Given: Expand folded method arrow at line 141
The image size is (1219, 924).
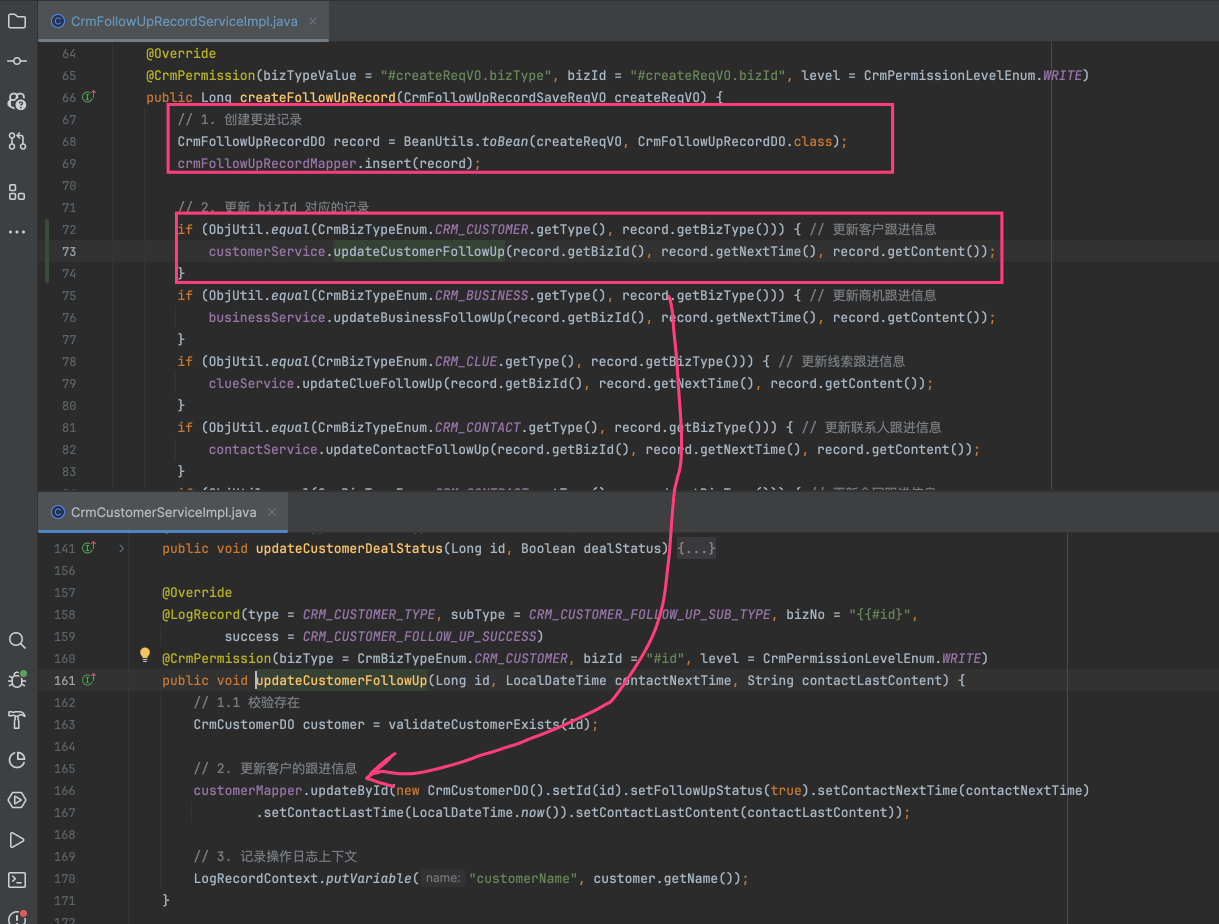Looking at the screenshot, I should [x=122, y=548].
